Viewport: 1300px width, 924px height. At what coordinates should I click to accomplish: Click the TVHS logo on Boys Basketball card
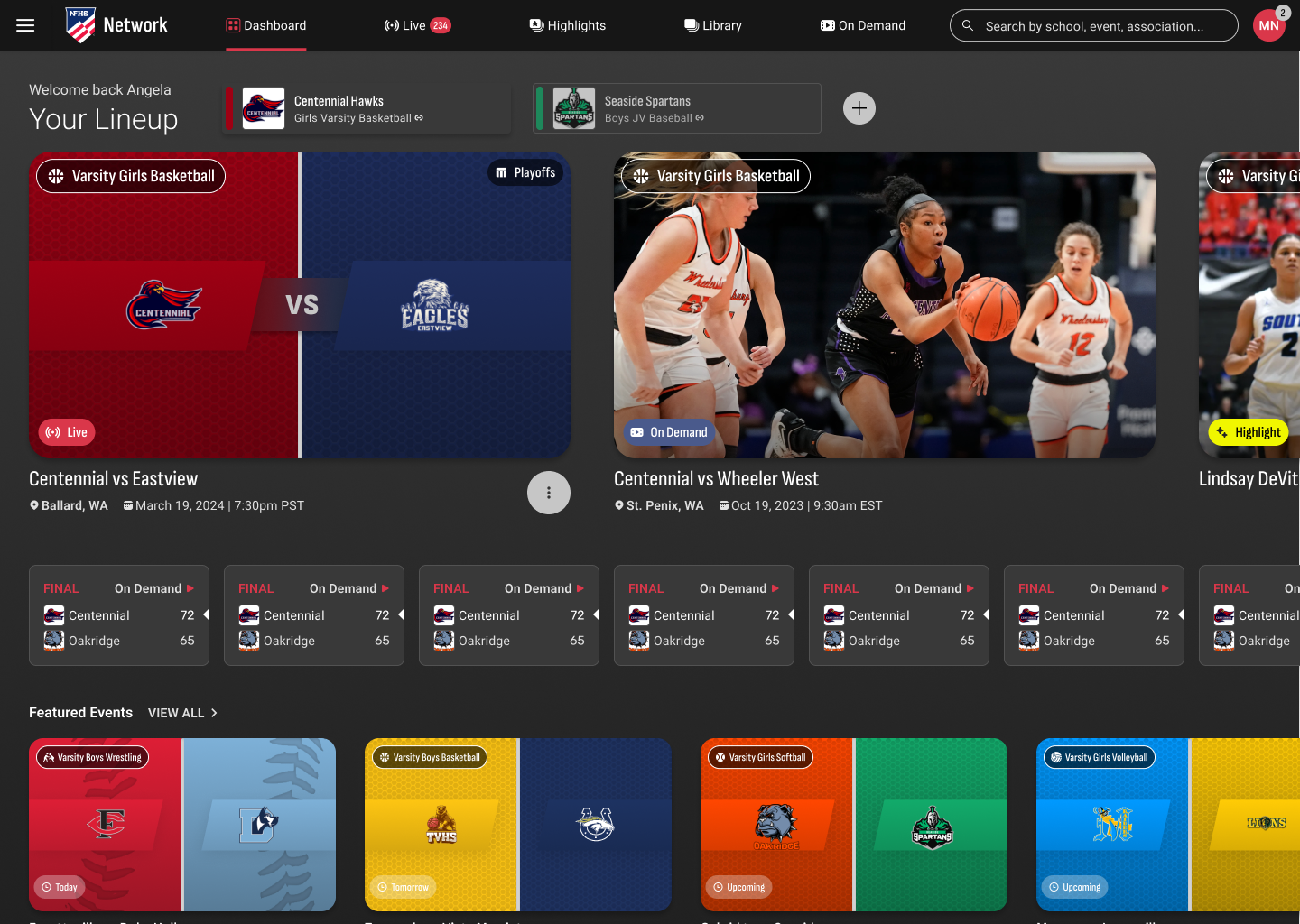[x=441, y=824]
